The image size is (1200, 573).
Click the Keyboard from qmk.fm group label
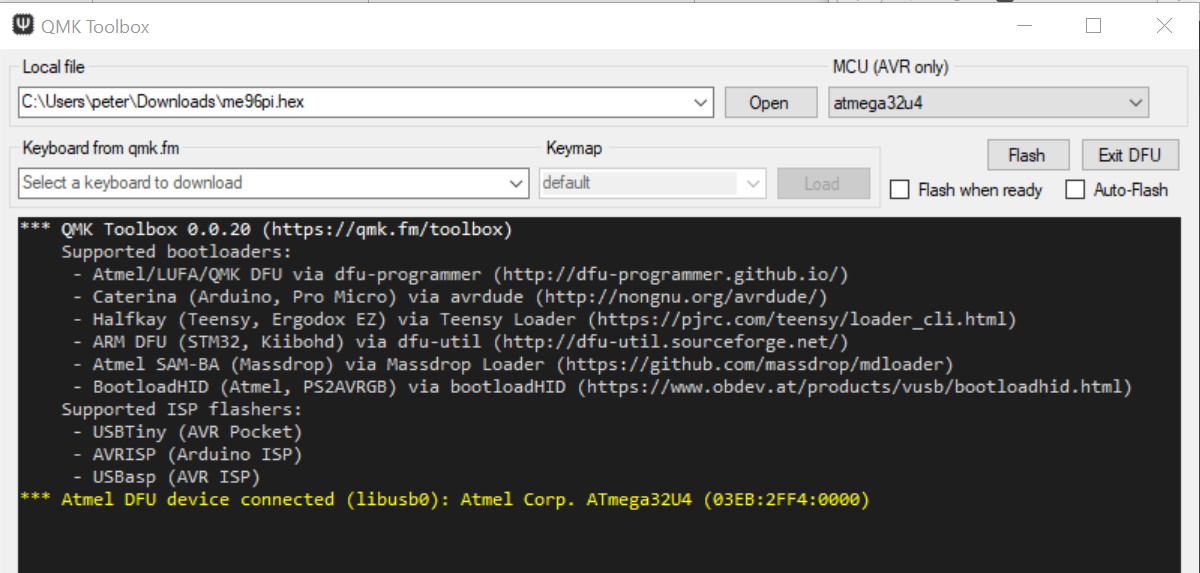101,148
